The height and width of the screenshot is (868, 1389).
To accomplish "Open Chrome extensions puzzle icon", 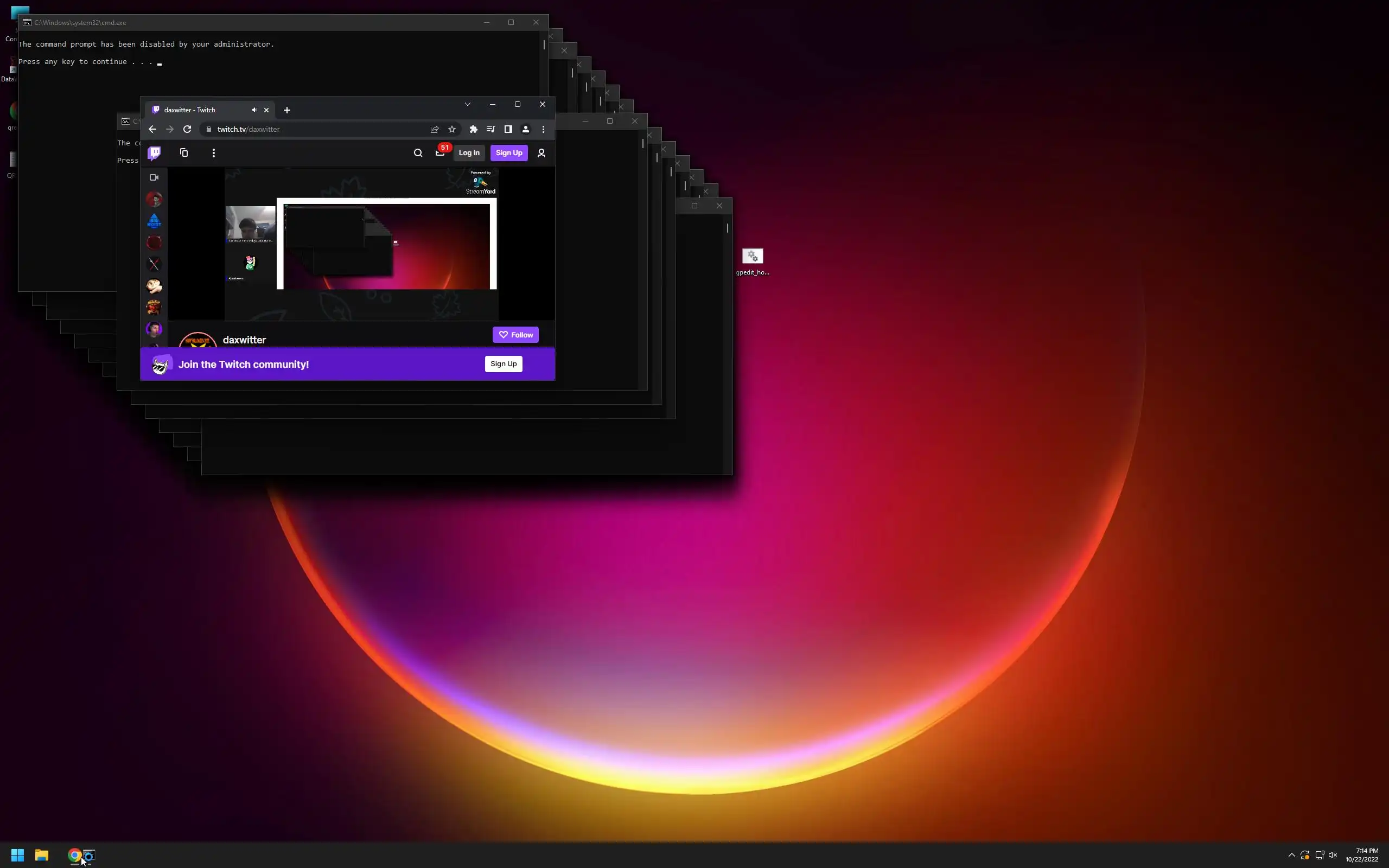I will (474, 129).
